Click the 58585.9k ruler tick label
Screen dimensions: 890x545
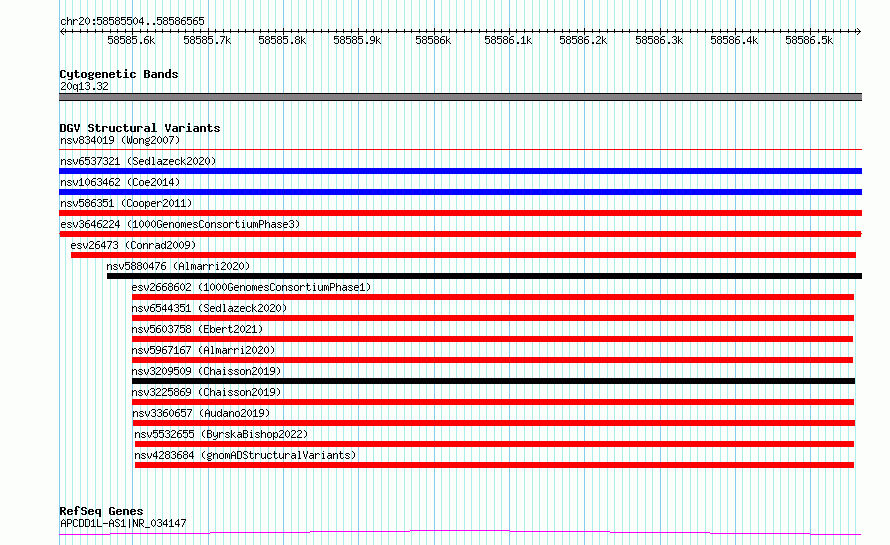pos(357,40)
